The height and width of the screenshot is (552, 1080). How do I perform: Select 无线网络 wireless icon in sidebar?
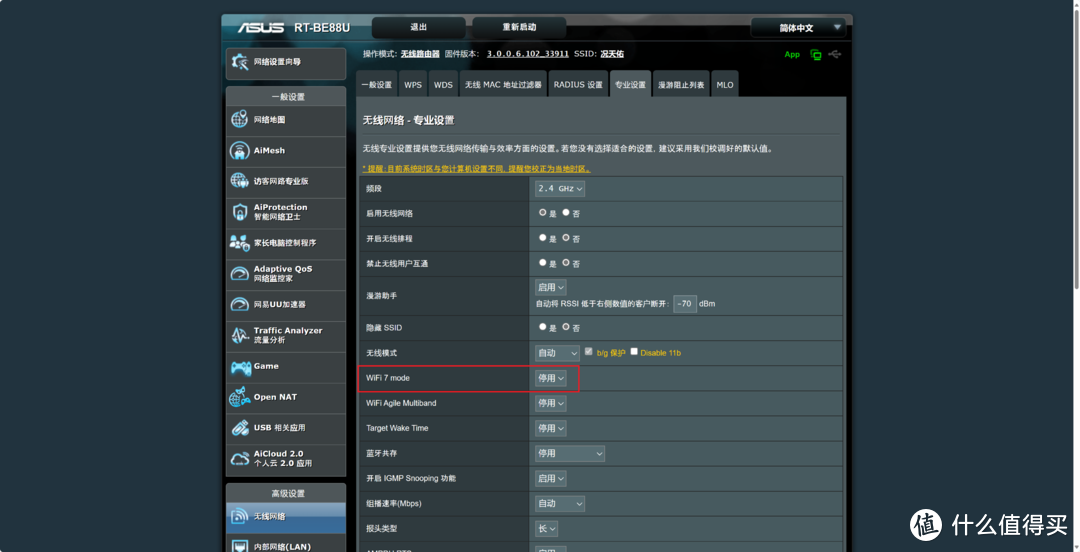240,516
